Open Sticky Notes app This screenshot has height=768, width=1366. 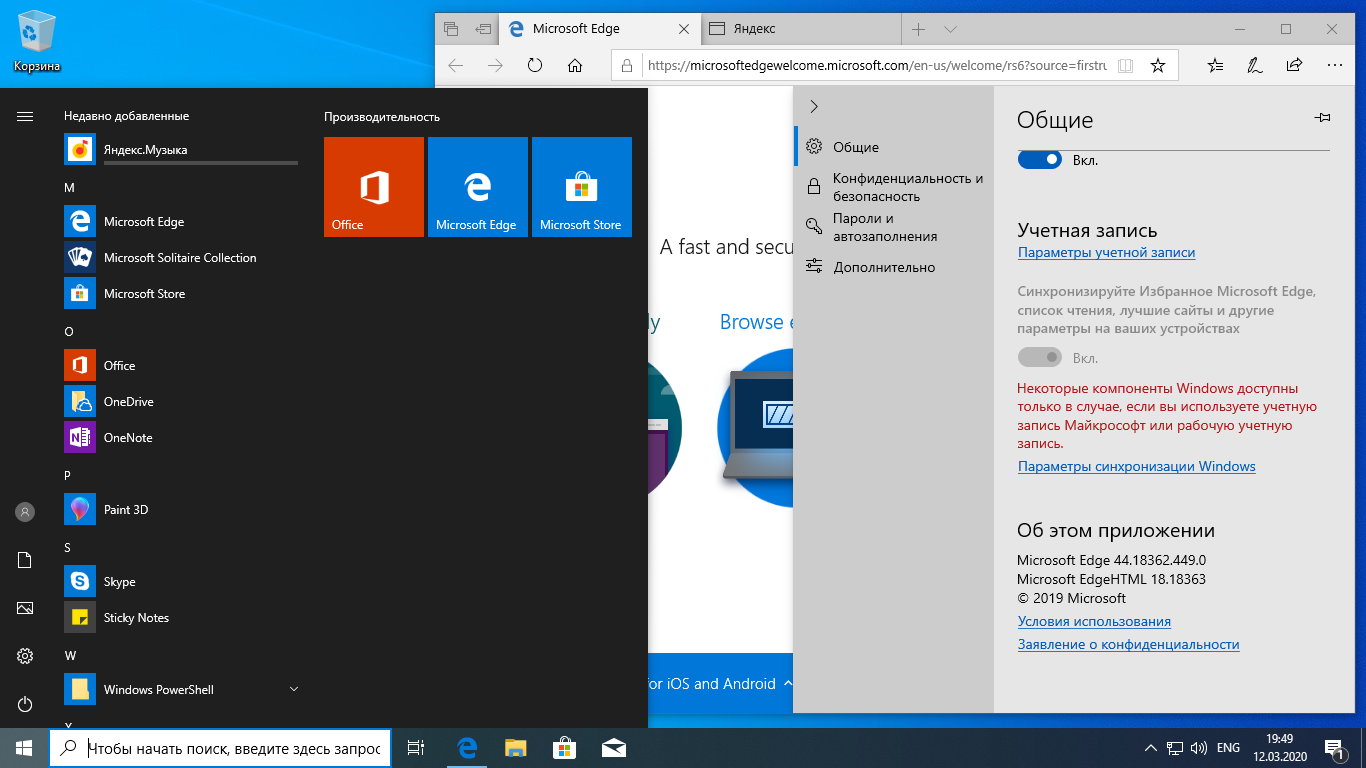coord(181,618)
